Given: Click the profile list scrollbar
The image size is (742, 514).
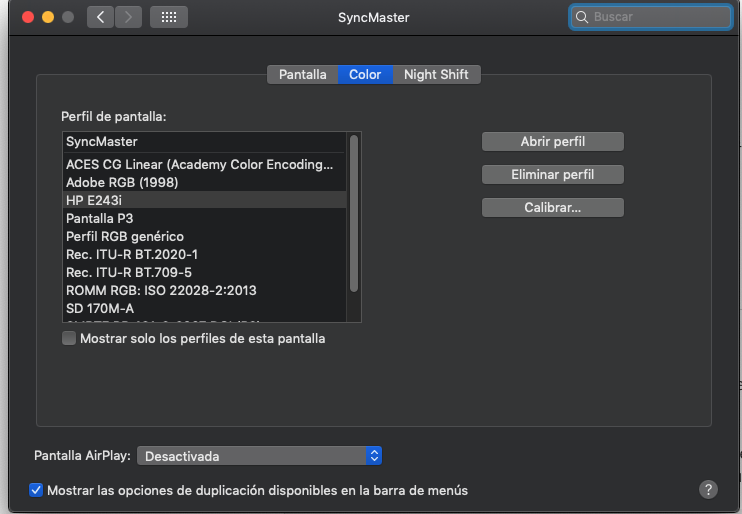Looking at the screenshot, I should pos(353,215).
